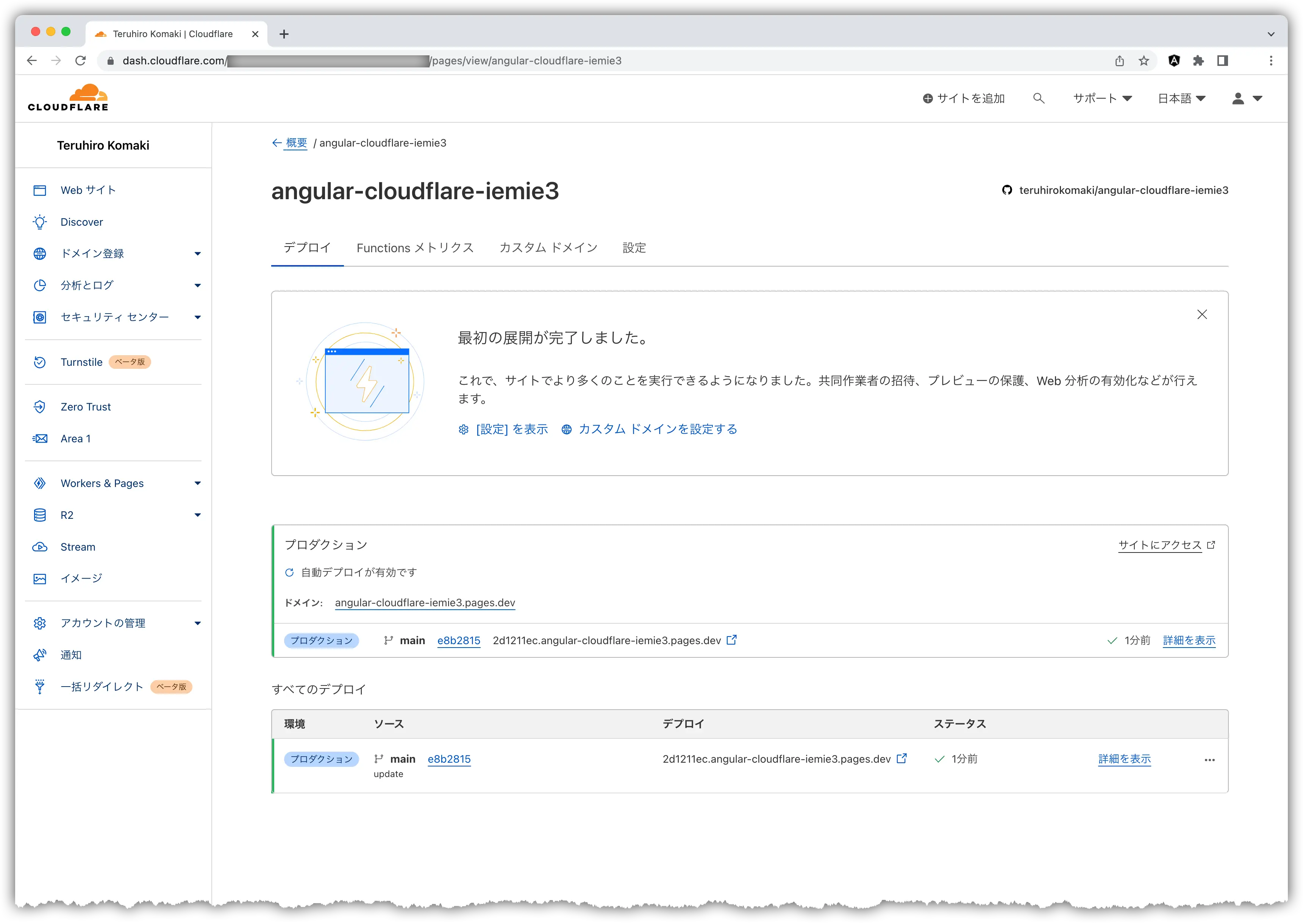This screenshot has height=924, width=1303.
Task: Click 詳細を表示 for the production deployment
Action: coord(1189,640)
